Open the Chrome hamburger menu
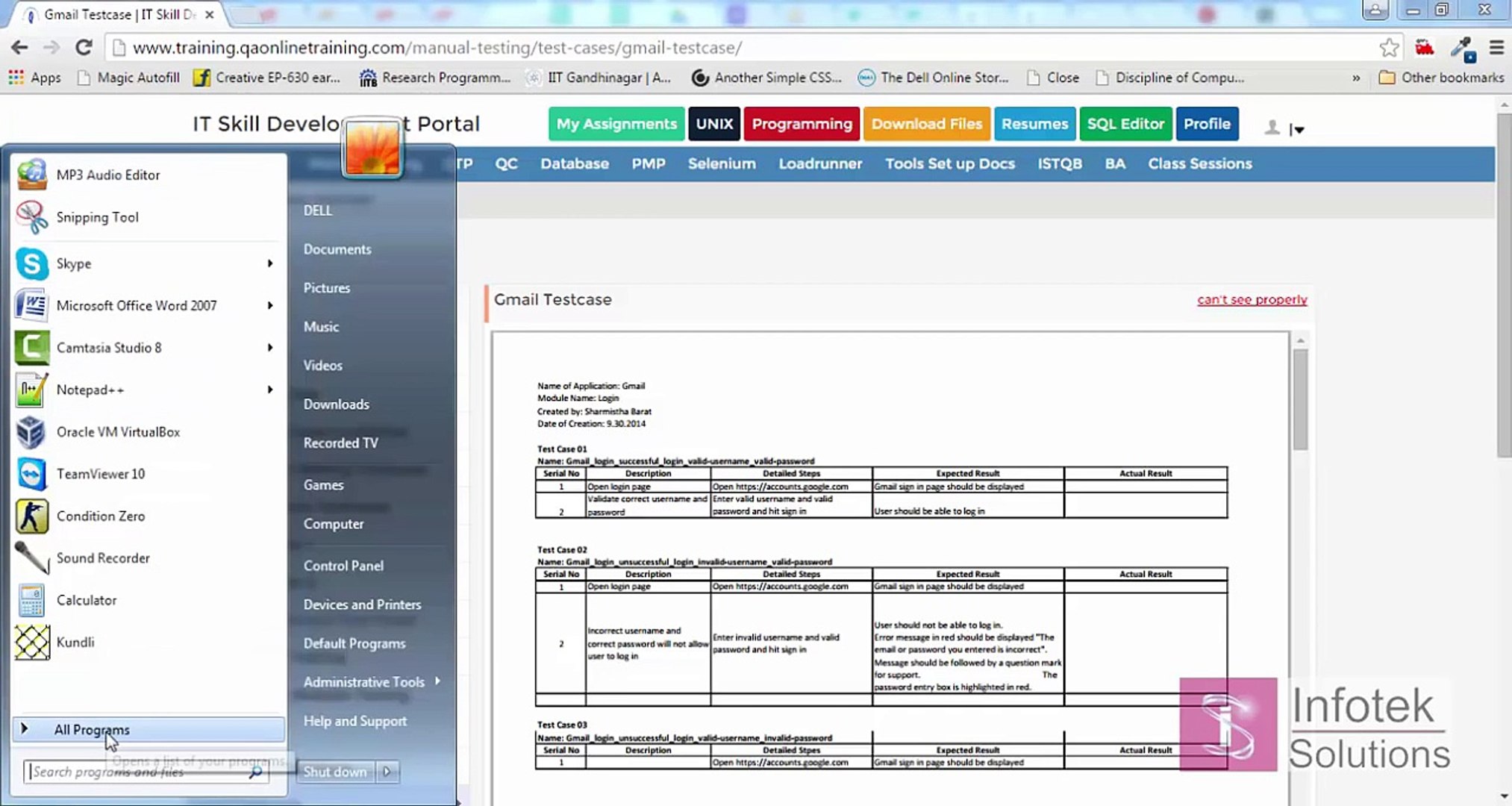 (x=1496, y=48)
